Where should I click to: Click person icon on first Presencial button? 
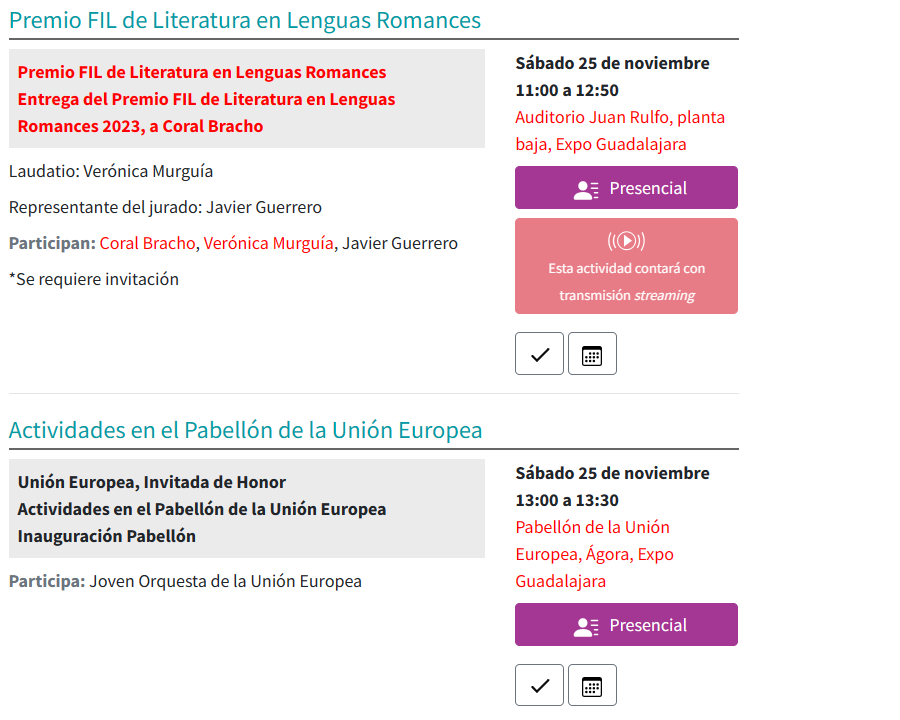tap(586, 189)
